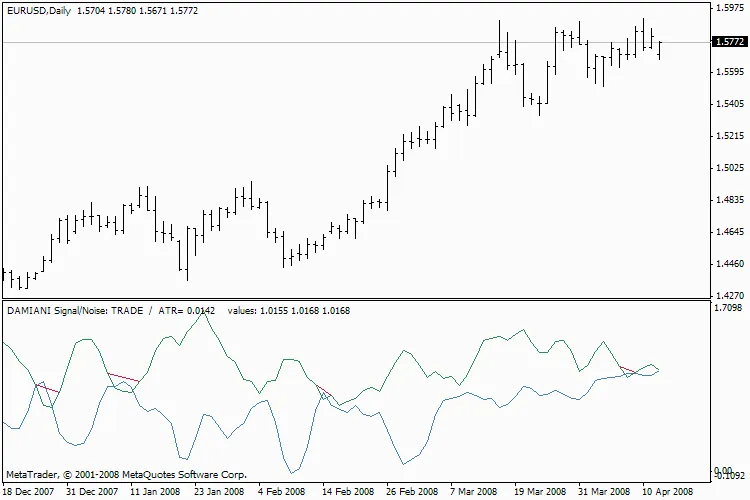Select the 4 Feb 2008 date label

[281, 492]
